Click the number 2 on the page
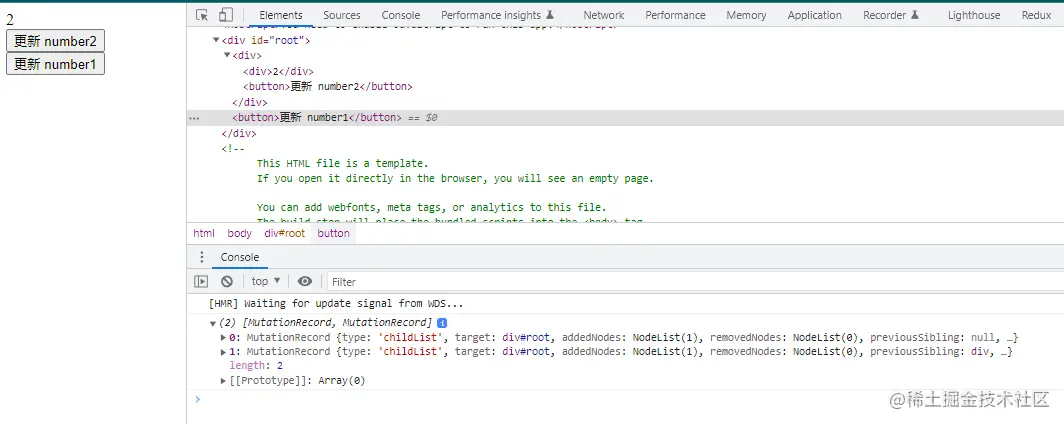1064x424 pixels. [x=10, y=20]
